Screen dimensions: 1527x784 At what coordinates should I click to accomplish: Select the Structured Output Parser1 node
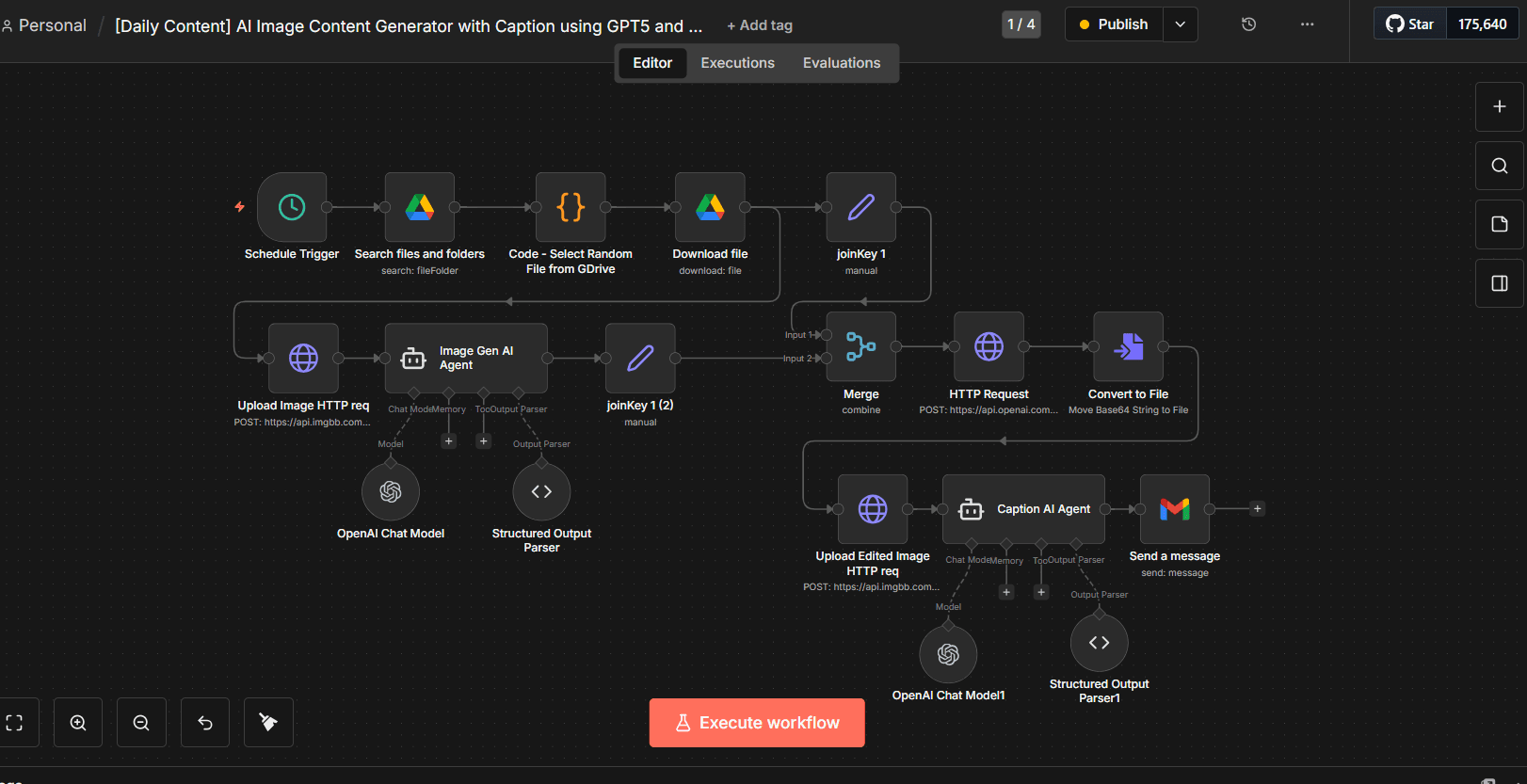pos(1099,643)
